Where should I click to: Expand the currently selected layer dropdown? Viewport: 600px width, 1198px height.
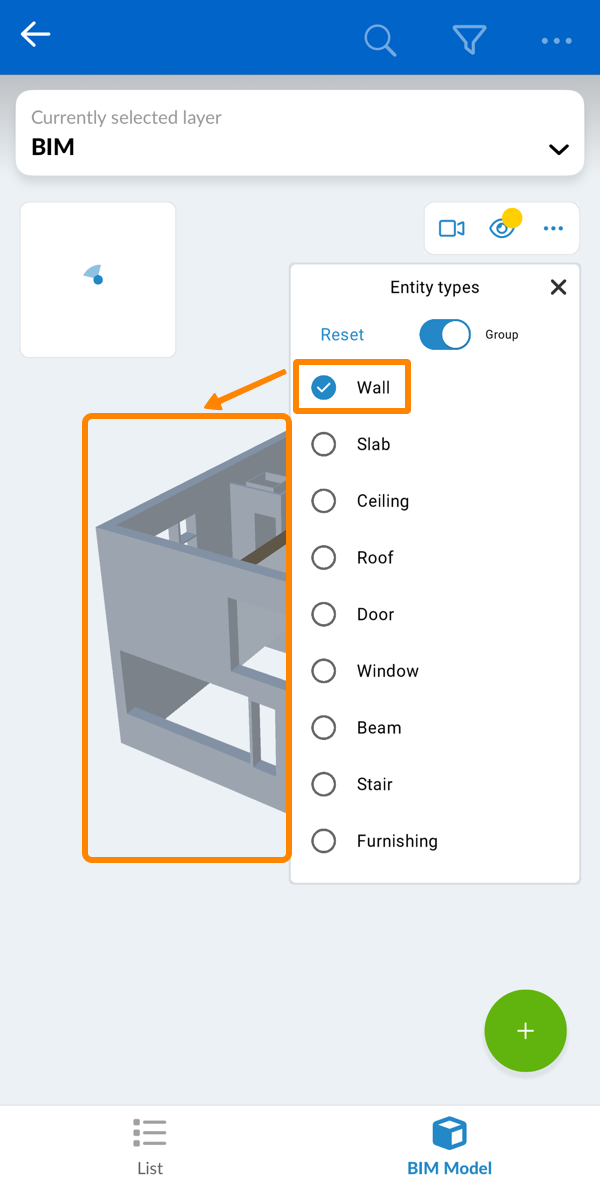click(558, 149)
